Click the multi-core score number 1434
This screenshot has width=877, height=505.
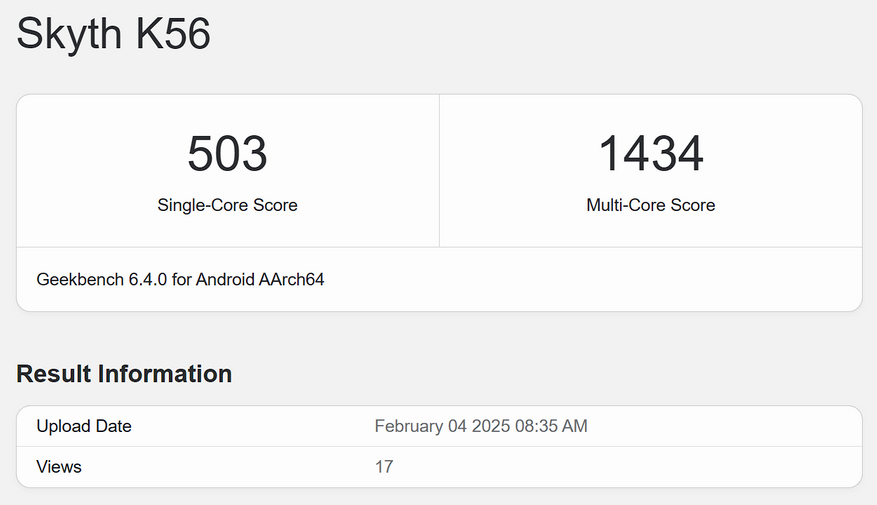[650, 154]
